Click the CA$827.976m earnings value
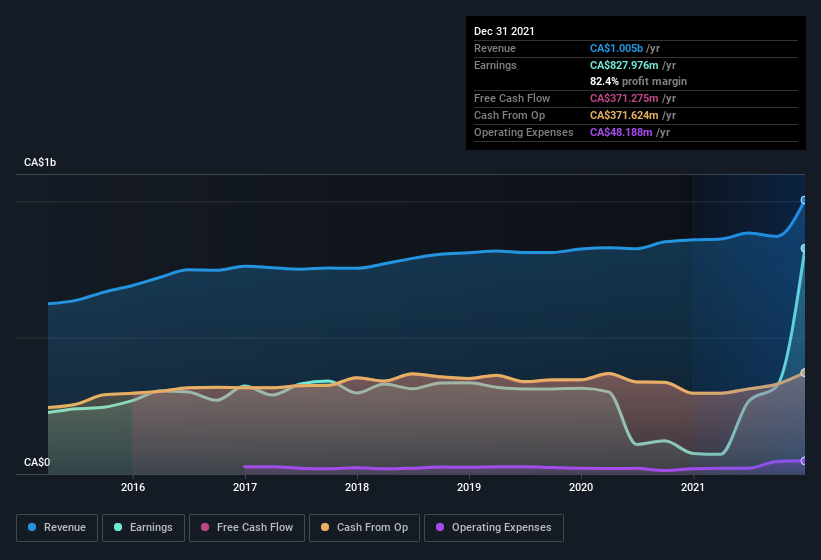Image resolution: width=821 pixels, height=560 pixels. coord(624,65)
